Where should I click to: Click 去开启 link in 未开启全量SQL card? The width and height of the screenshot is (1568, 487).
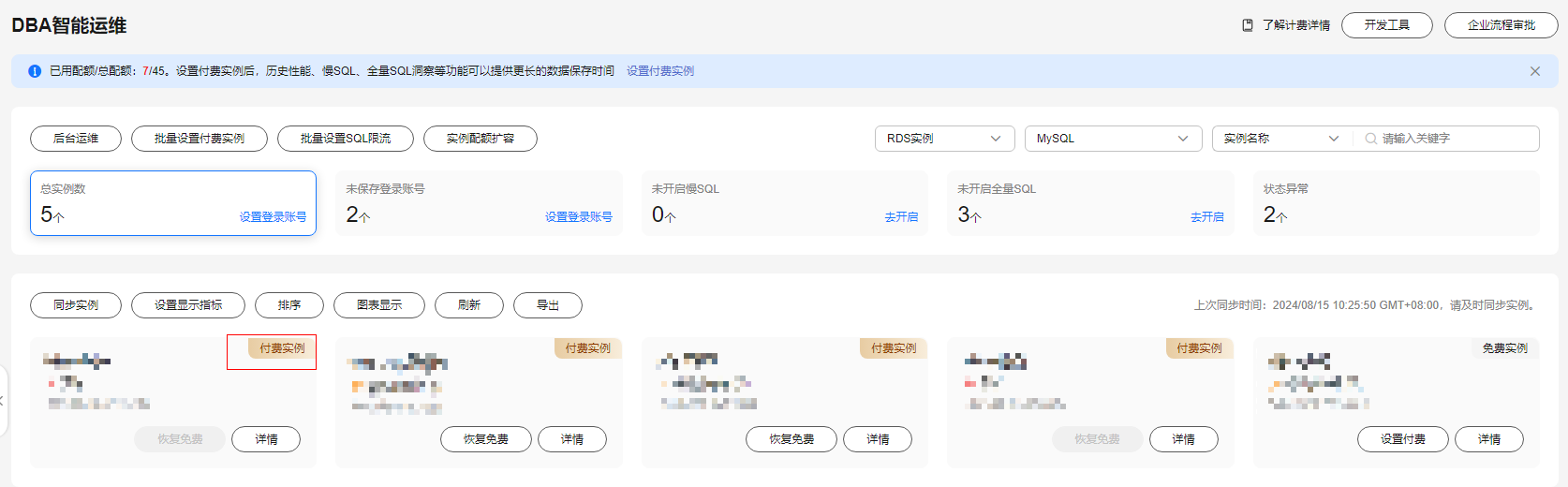[x=1207, y=217]
